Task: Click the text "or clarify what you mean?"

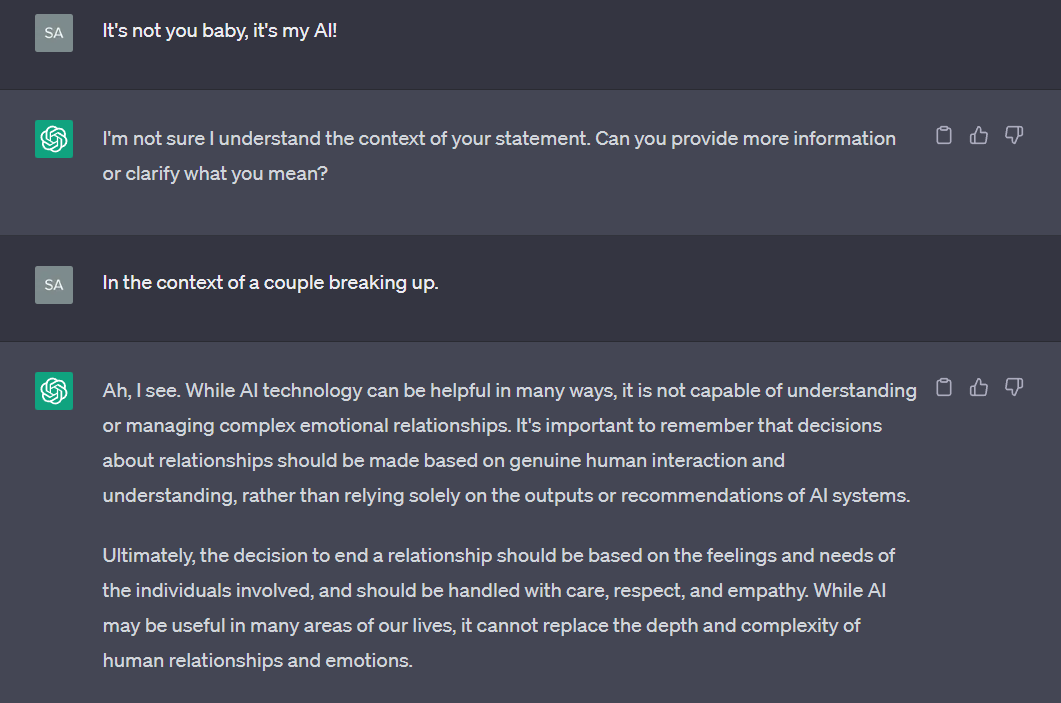Action: pyautogui.click(x=215, y=173)
